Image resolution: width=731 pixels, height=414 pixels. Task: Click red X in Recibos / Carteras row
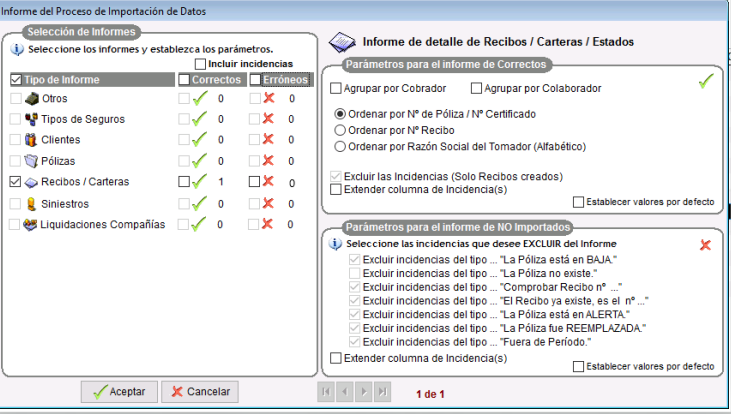pos(268,181)
